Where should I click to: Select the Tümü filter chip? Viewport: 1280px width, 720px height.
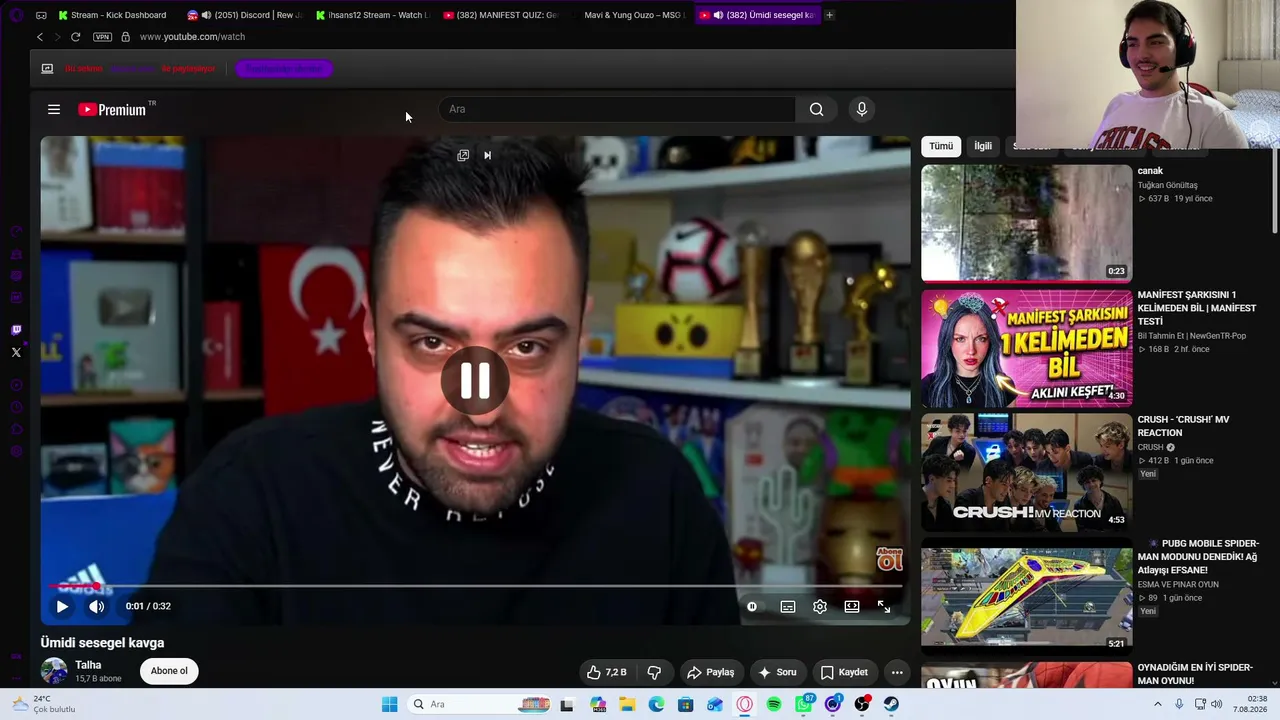point(941,146)
